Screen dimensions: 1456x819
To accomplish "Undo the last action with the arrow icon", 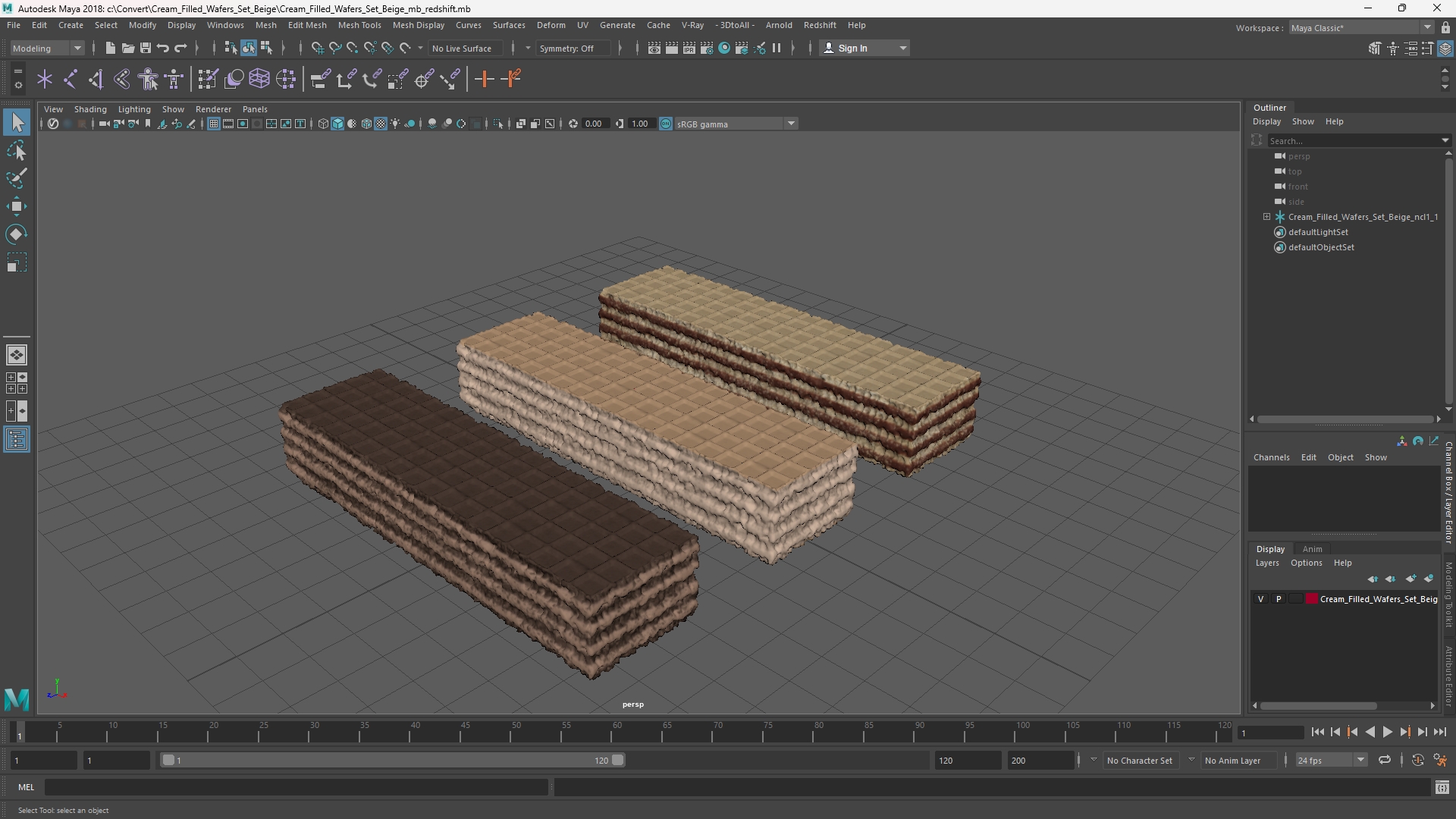I will pos(163,49).
